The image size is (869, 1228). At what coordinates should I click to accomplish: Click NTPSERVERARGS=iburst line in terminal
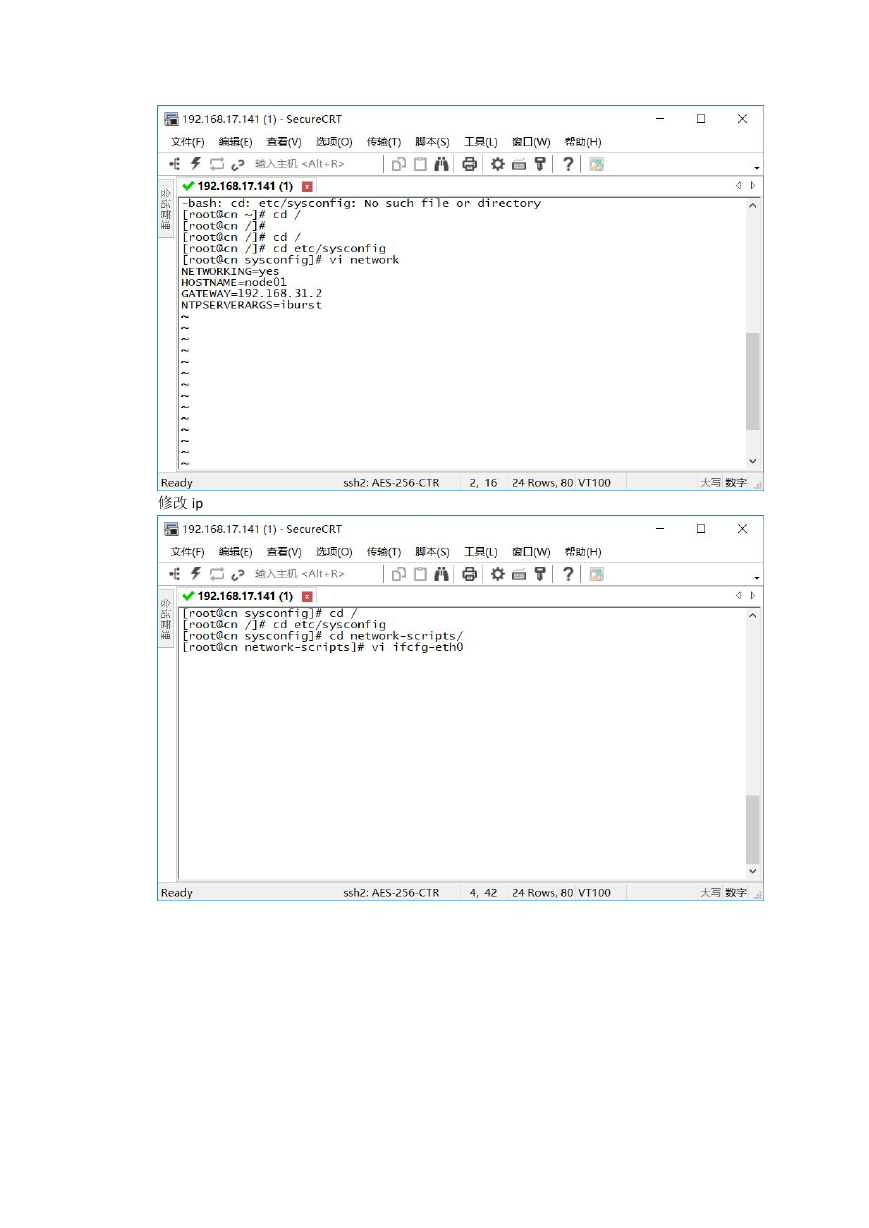(x=251, y=304)
